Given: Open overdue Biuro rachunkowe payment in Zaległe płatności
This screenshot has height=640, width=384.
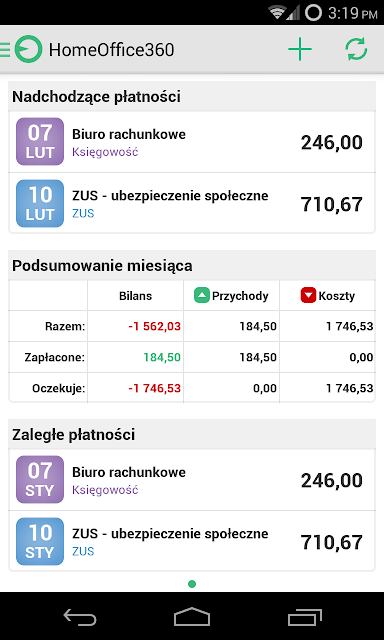Looking at the screenshot, I should click(x=192, y=480).
